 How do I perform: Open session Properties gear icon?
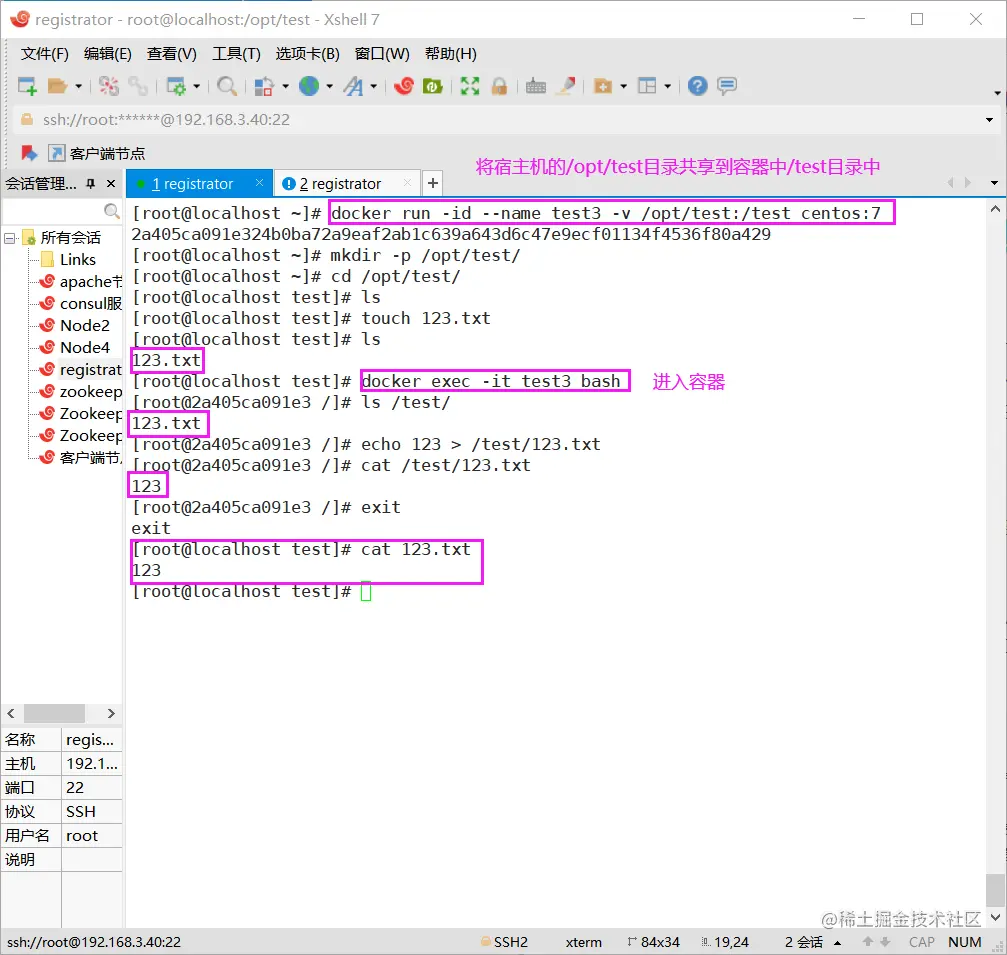click(176, 85)
